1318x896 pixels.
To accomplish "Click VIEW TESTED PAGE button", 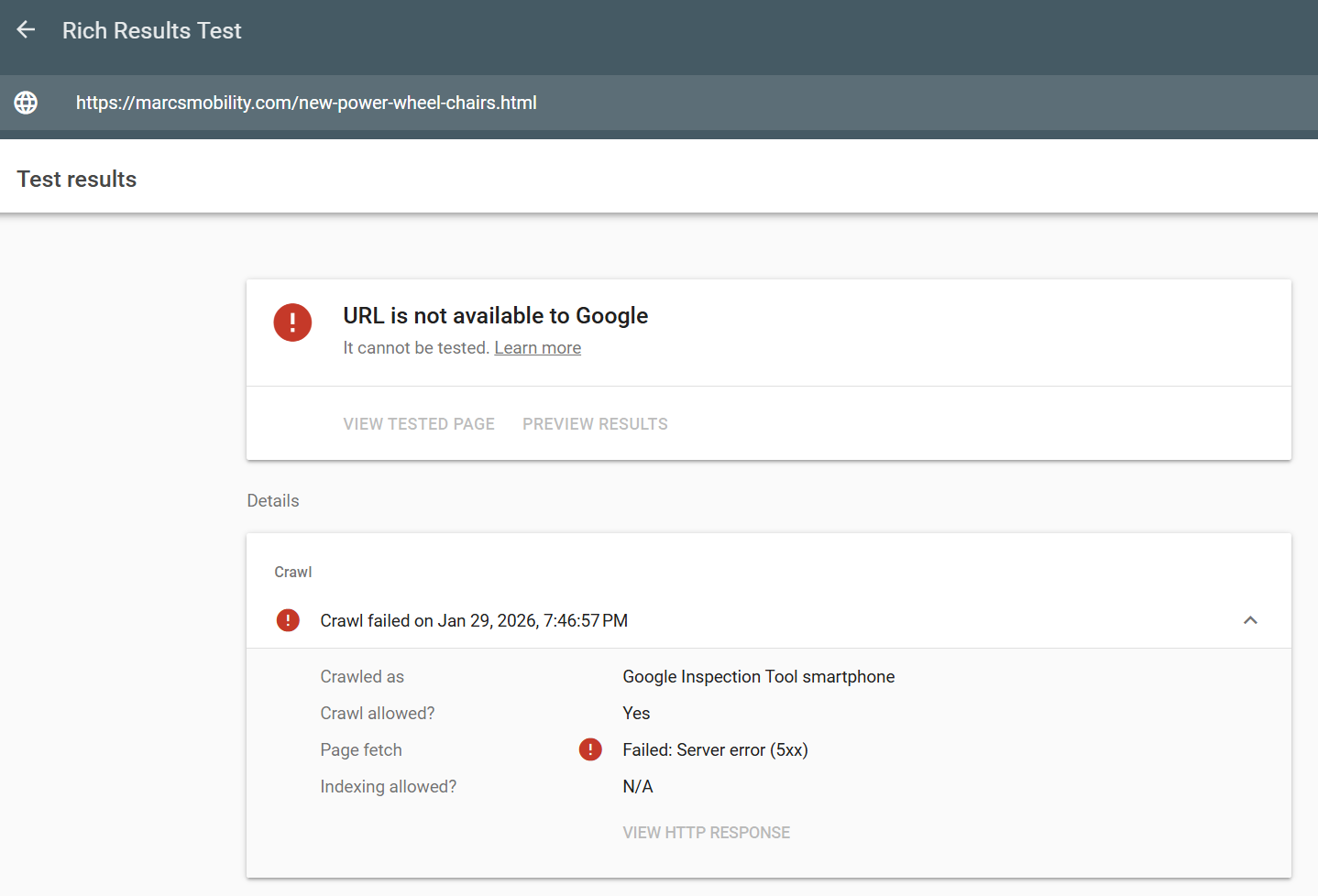I will pyautogui.click(x=419, y=424).
